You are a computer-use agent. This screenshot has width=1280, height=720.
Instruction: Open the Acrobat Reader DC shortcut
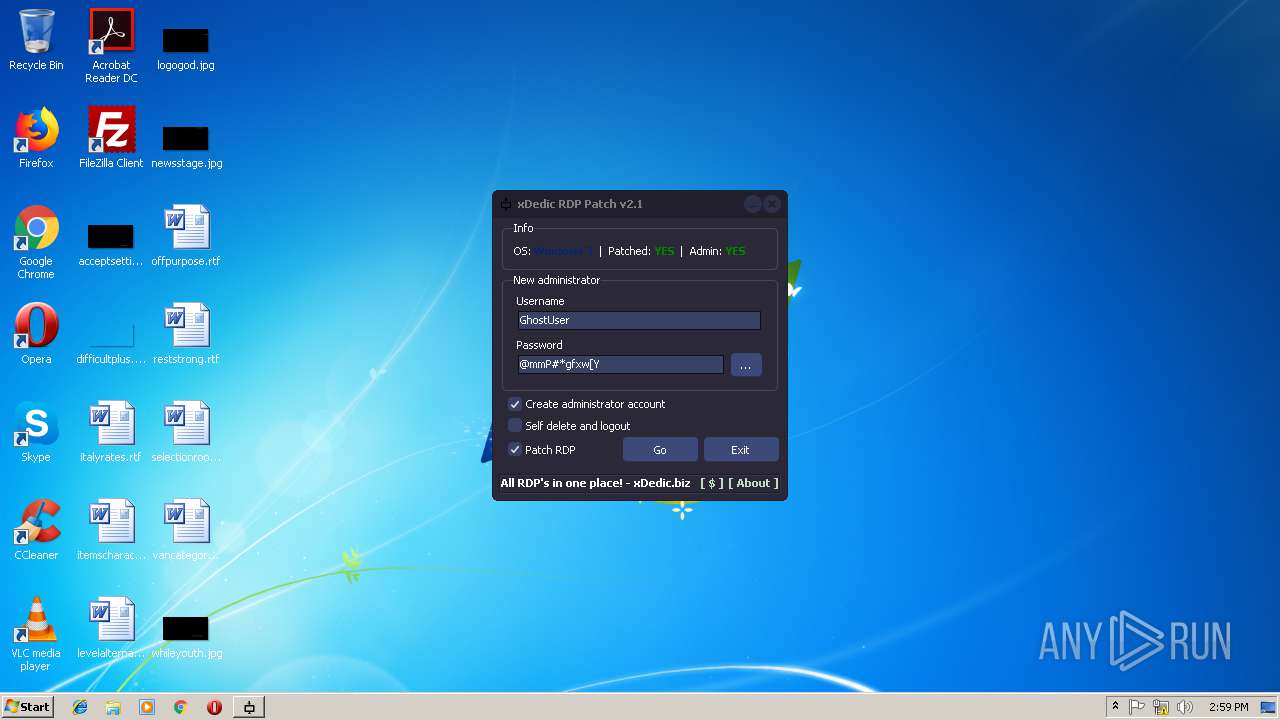[x=111, y=46]
